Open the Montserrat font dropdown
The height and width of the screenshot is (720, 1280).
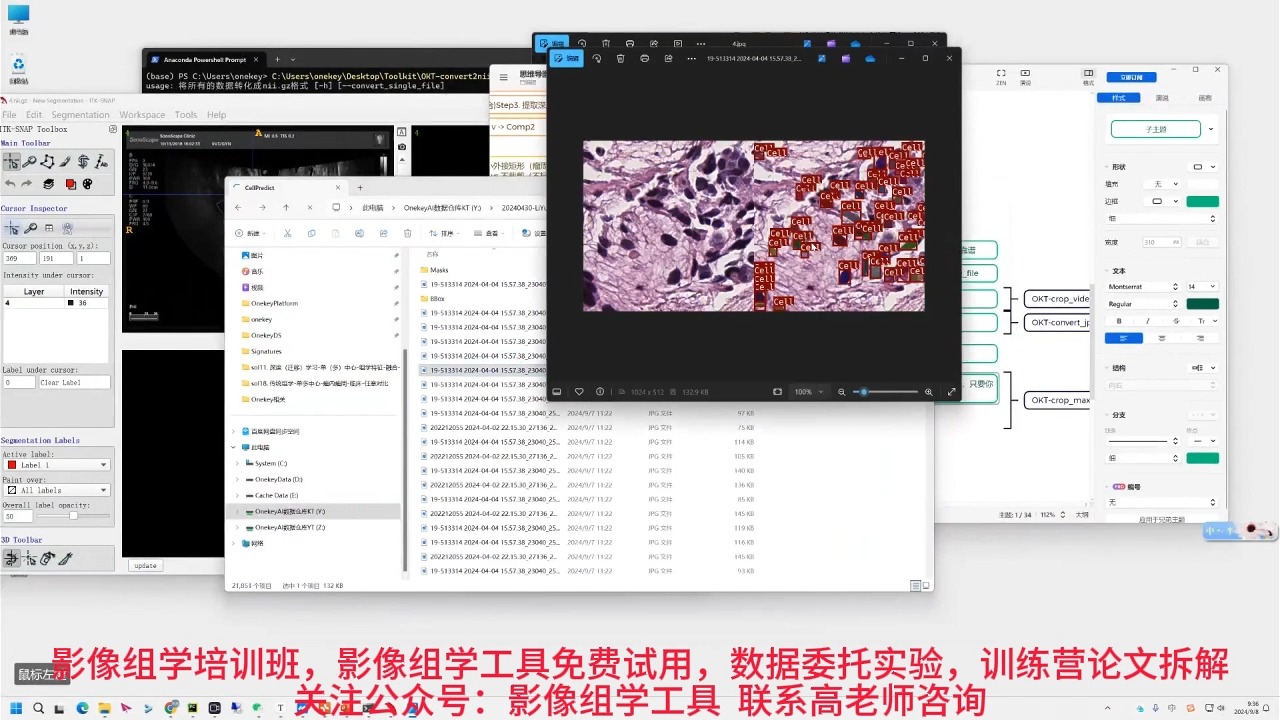coord(1142,287)
